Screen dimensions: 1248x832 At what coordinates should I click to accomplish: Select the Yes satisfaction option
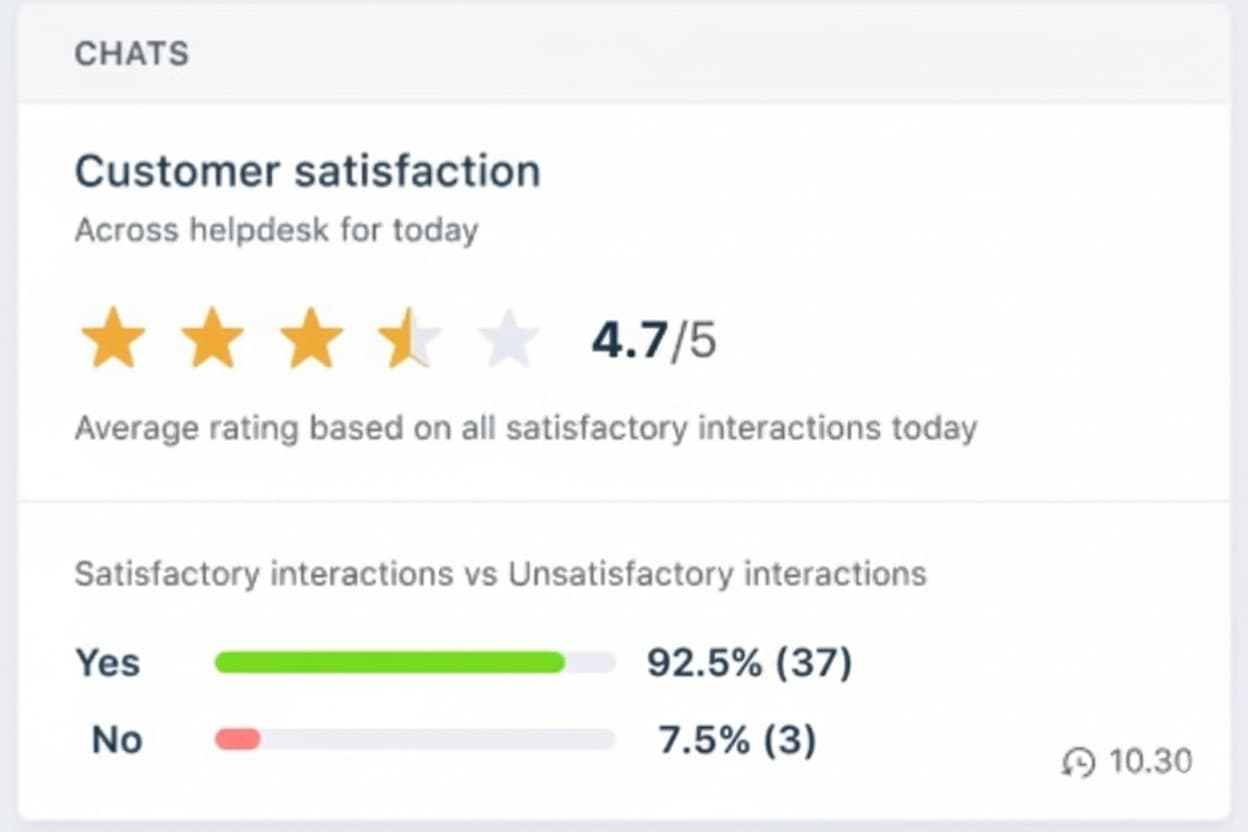[x=108, y=662]
